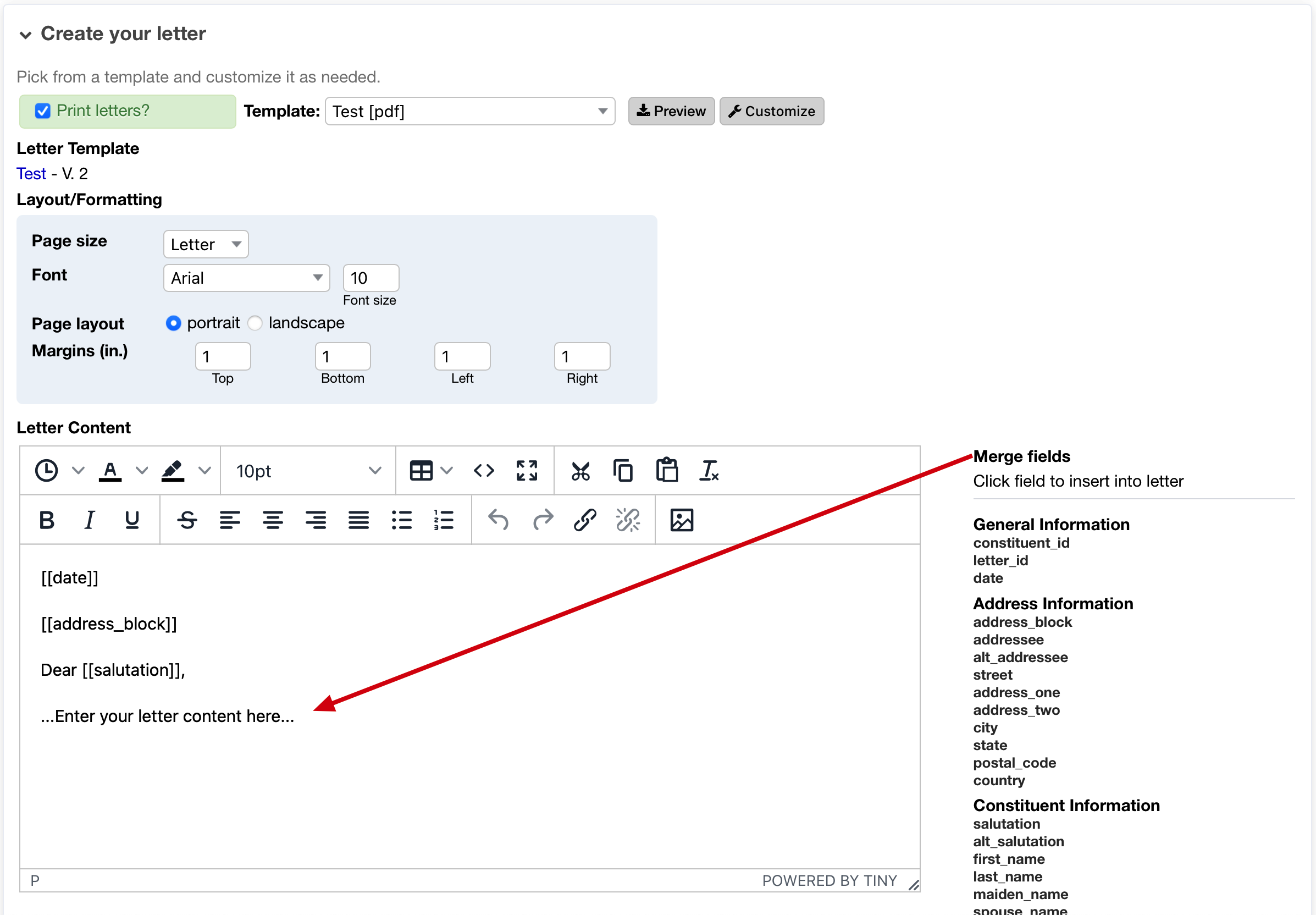Uncheck the Print letters? checkbox

[x=42, y=111]
